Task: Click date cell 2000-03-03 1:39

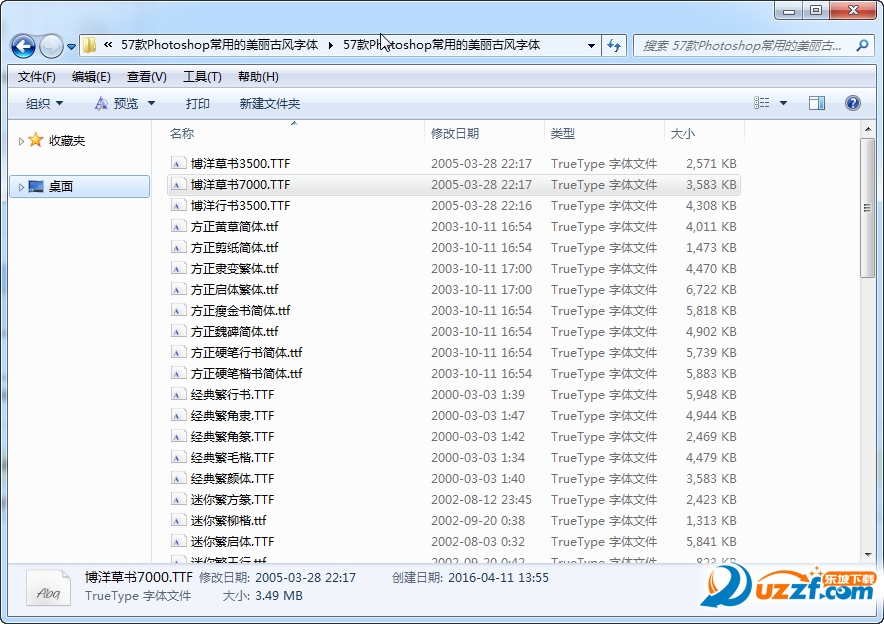Action: 478,395
